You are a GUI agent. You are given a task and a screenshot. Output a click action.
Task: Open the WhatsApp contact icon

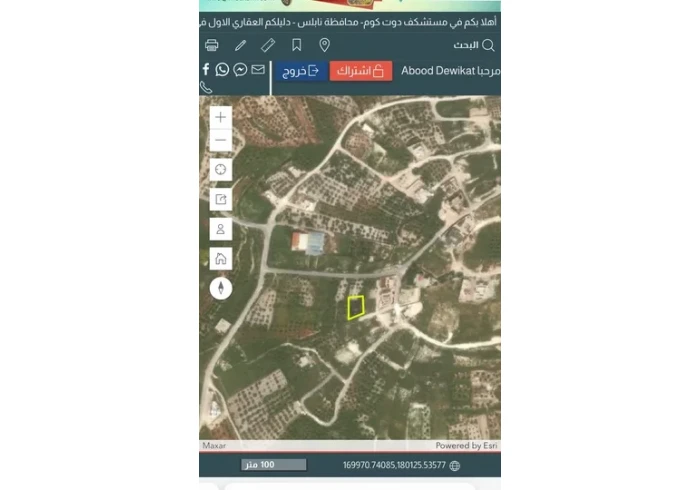(222, 69)
